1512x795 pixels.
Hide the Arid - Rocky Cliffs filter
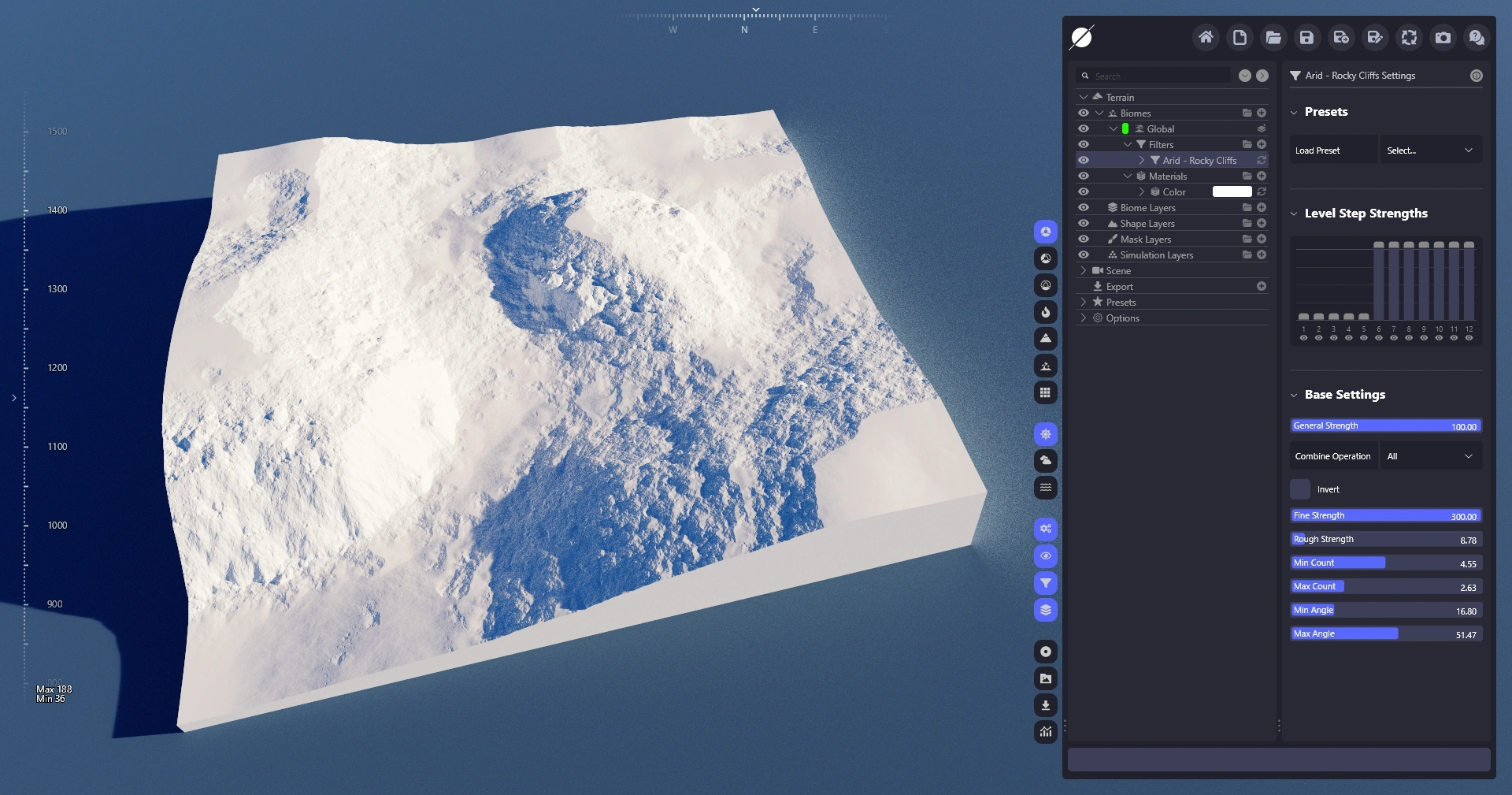coord(1084,160)
